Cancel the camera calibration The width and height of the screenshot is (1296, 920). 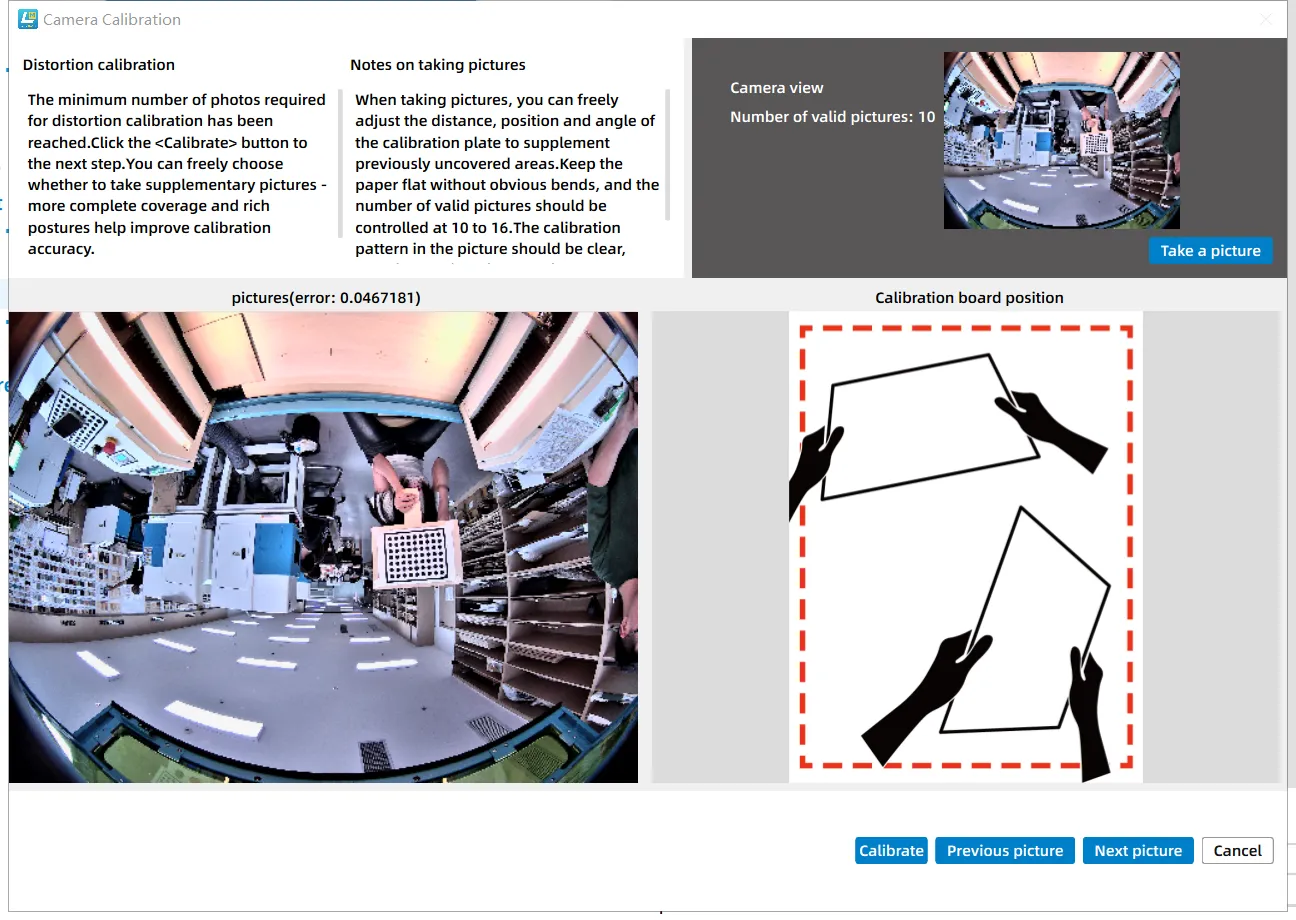coord(1237,850)
